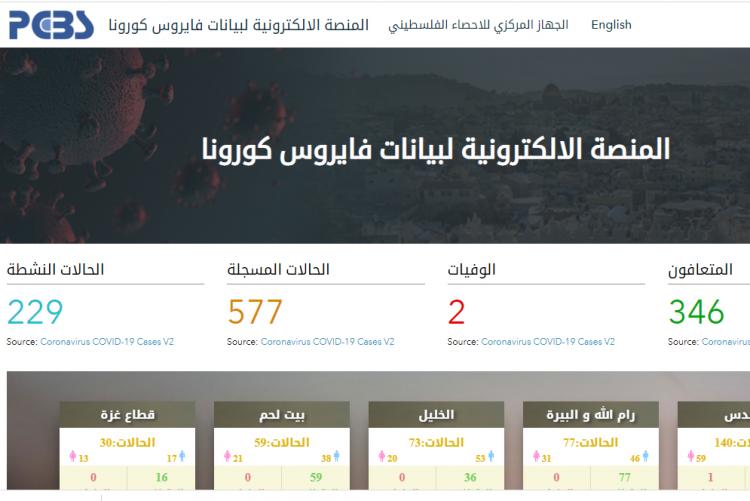This screenshot has width=750, height=501.
Task: Click female icon in قطاع غزة card
Action: [73, 456]
